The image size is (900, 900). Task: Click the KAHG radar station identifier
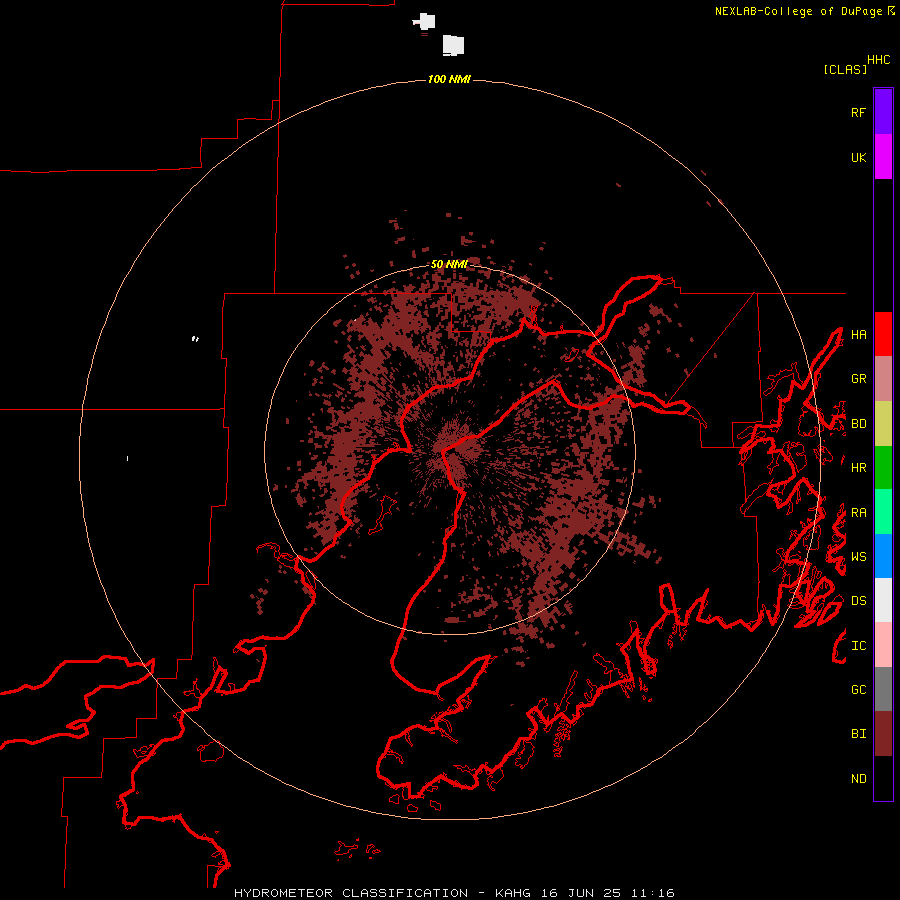512,893
